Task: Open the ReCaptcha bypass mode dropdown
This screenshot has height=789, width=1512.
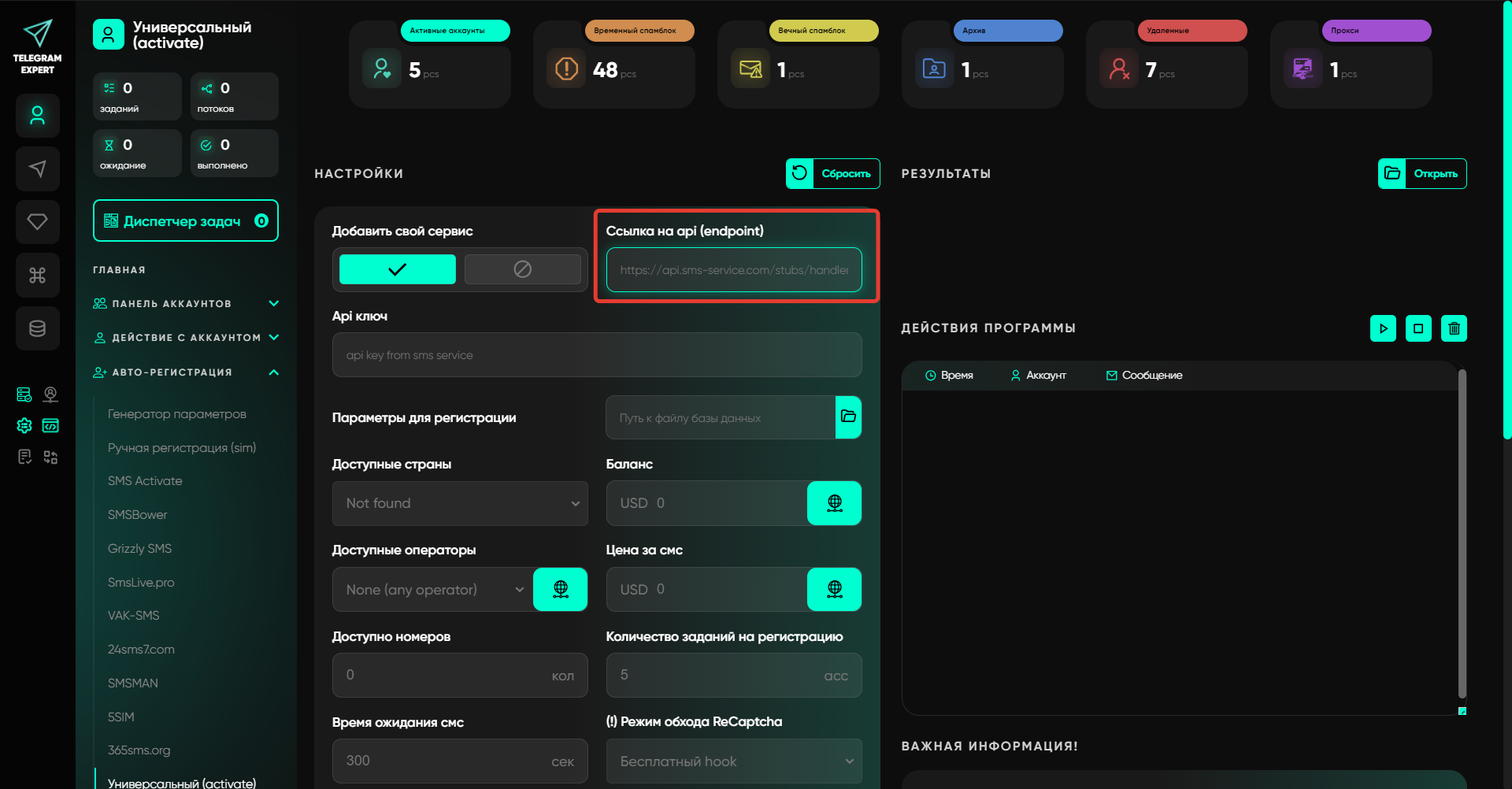Action: 733,761
